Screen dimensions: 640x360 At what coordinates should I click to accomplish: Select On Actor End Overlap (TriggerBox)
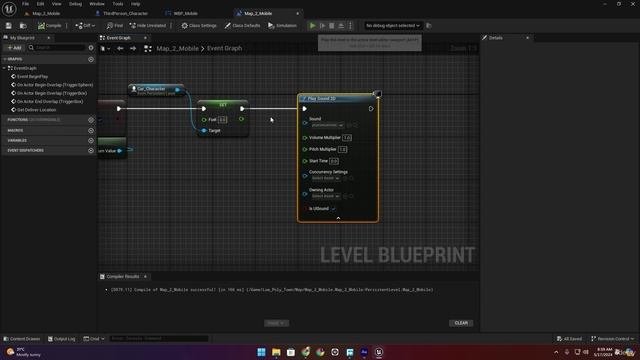(50, 102)
